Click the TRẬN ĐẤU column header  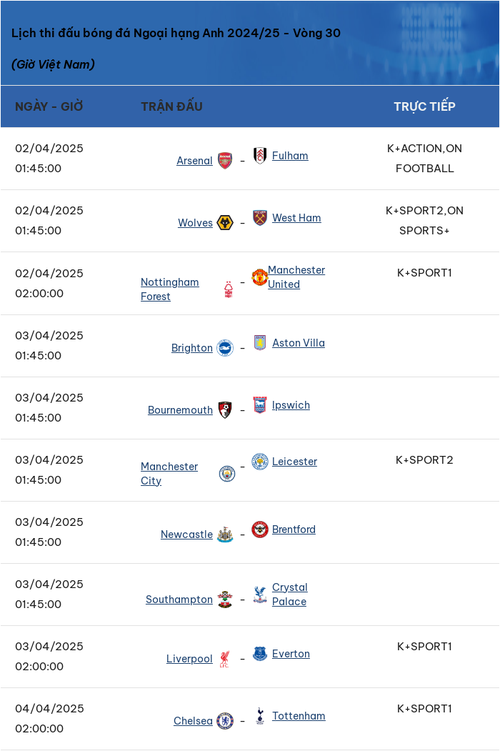(171, 106)
